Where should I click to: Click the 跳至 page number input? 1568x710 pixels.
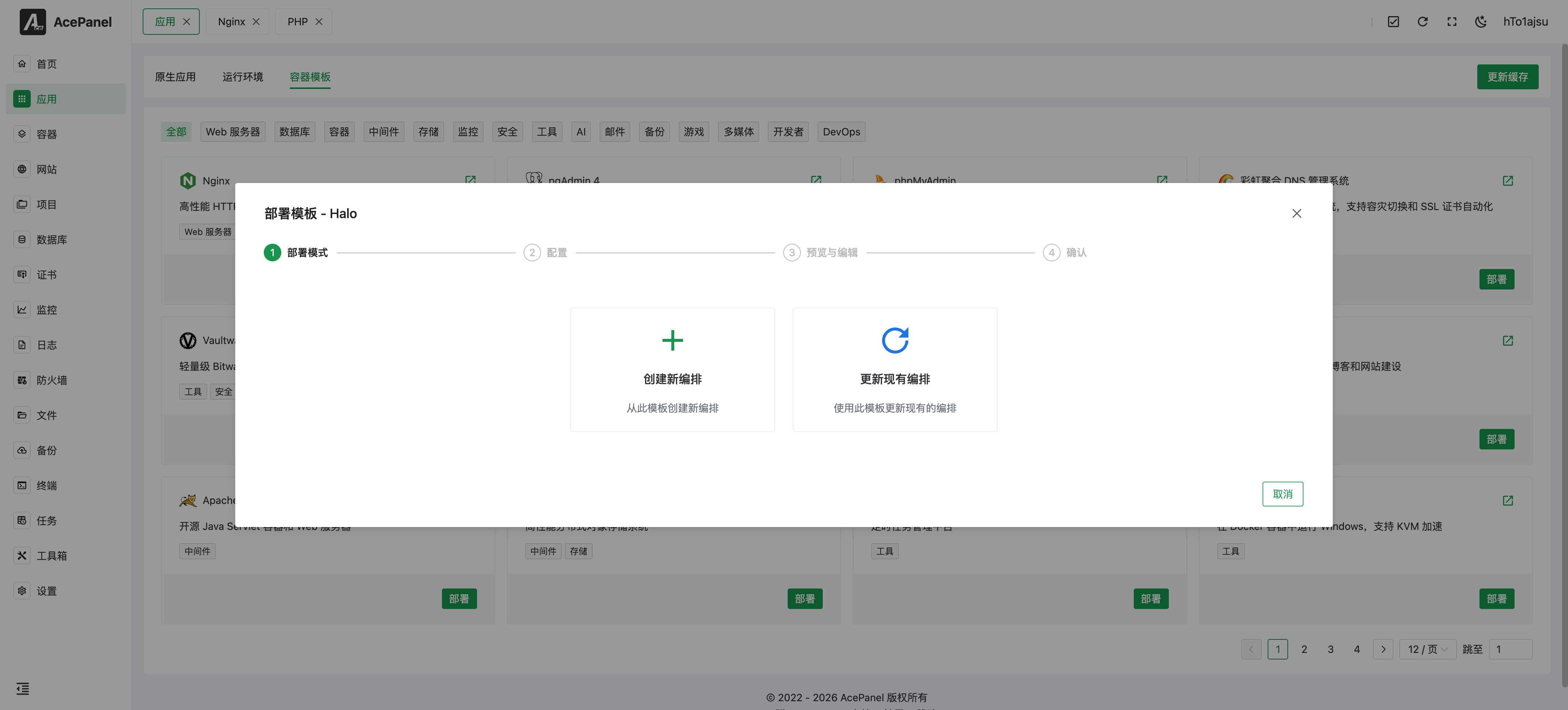coord(1510,649)
